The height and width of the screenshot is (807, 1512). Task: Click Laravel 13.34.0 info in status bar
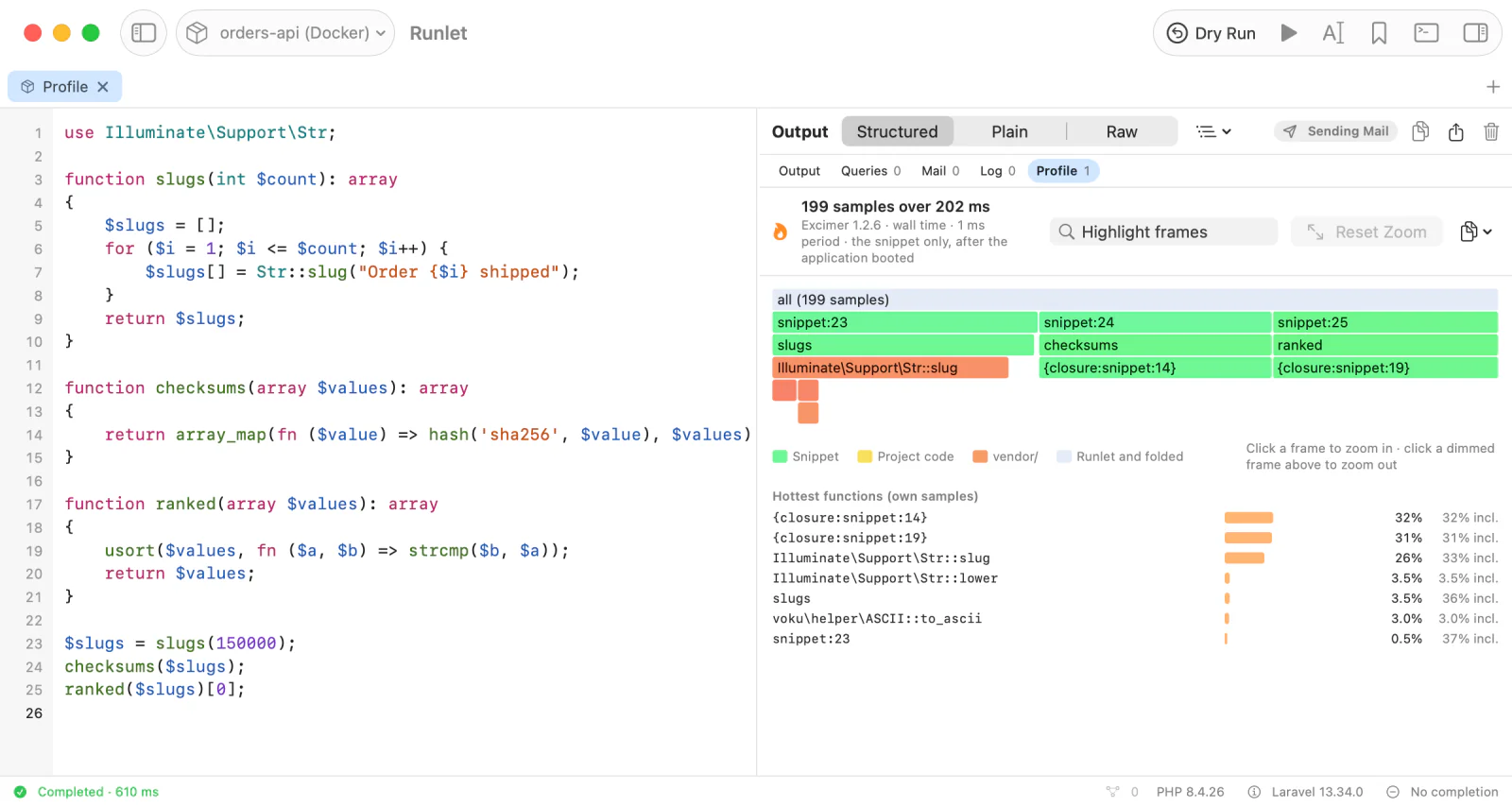[x=1306, y=792]
